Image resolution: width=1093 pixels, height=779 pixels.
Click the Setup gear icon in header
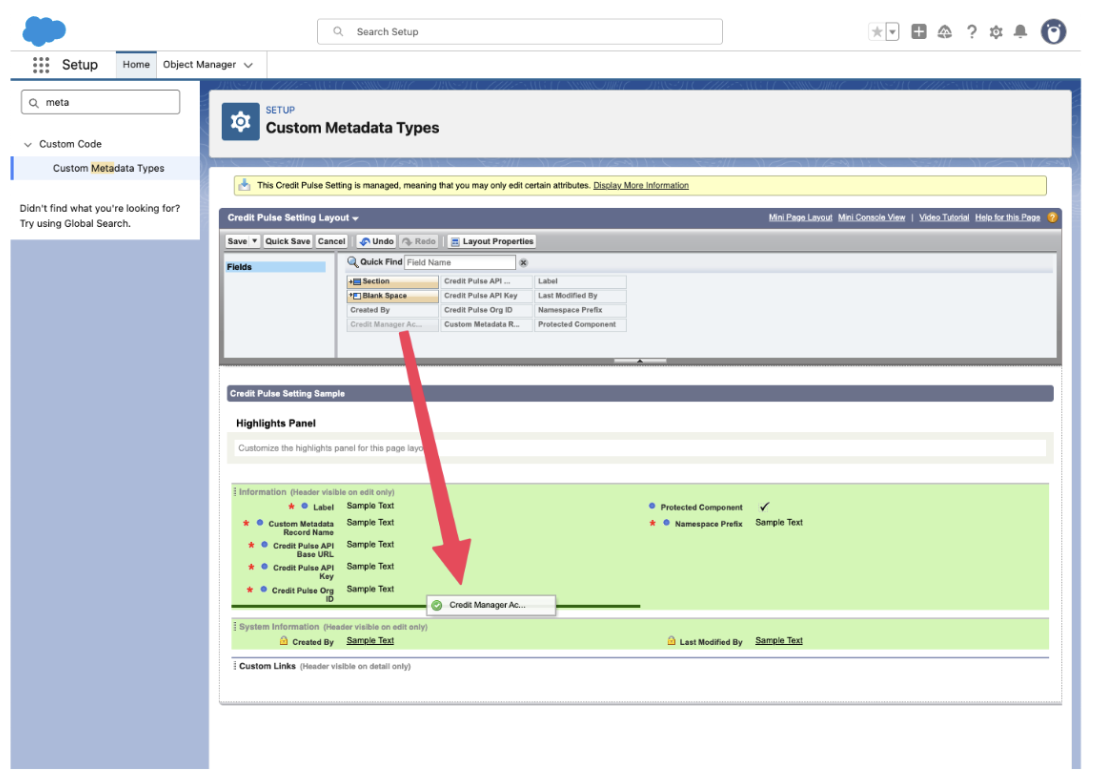point(995,32)
